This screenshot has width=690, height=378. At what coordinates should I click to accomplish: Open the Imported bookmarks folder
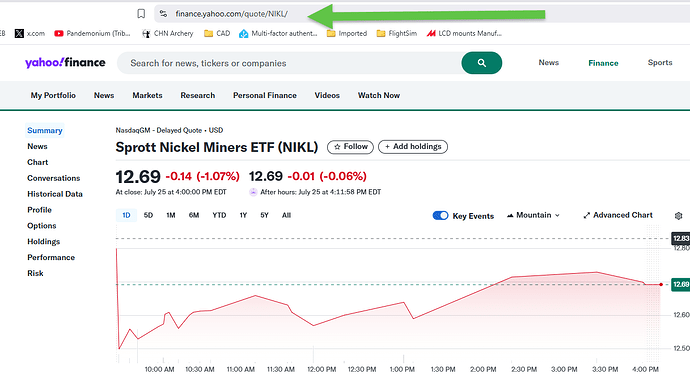(x=347, y=33)
